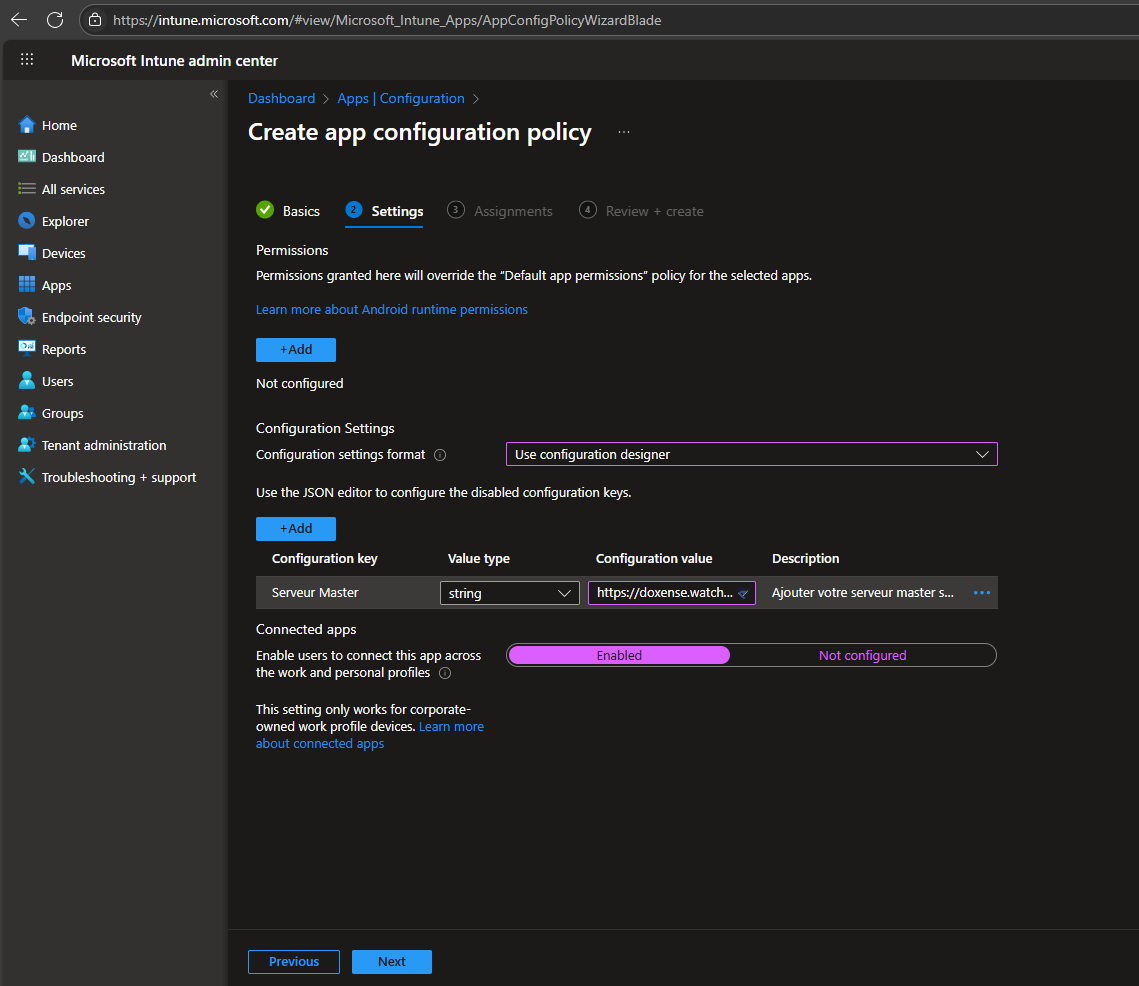Open All services in the sidebar
This screenshot has width=1139, height=986.
73,189
